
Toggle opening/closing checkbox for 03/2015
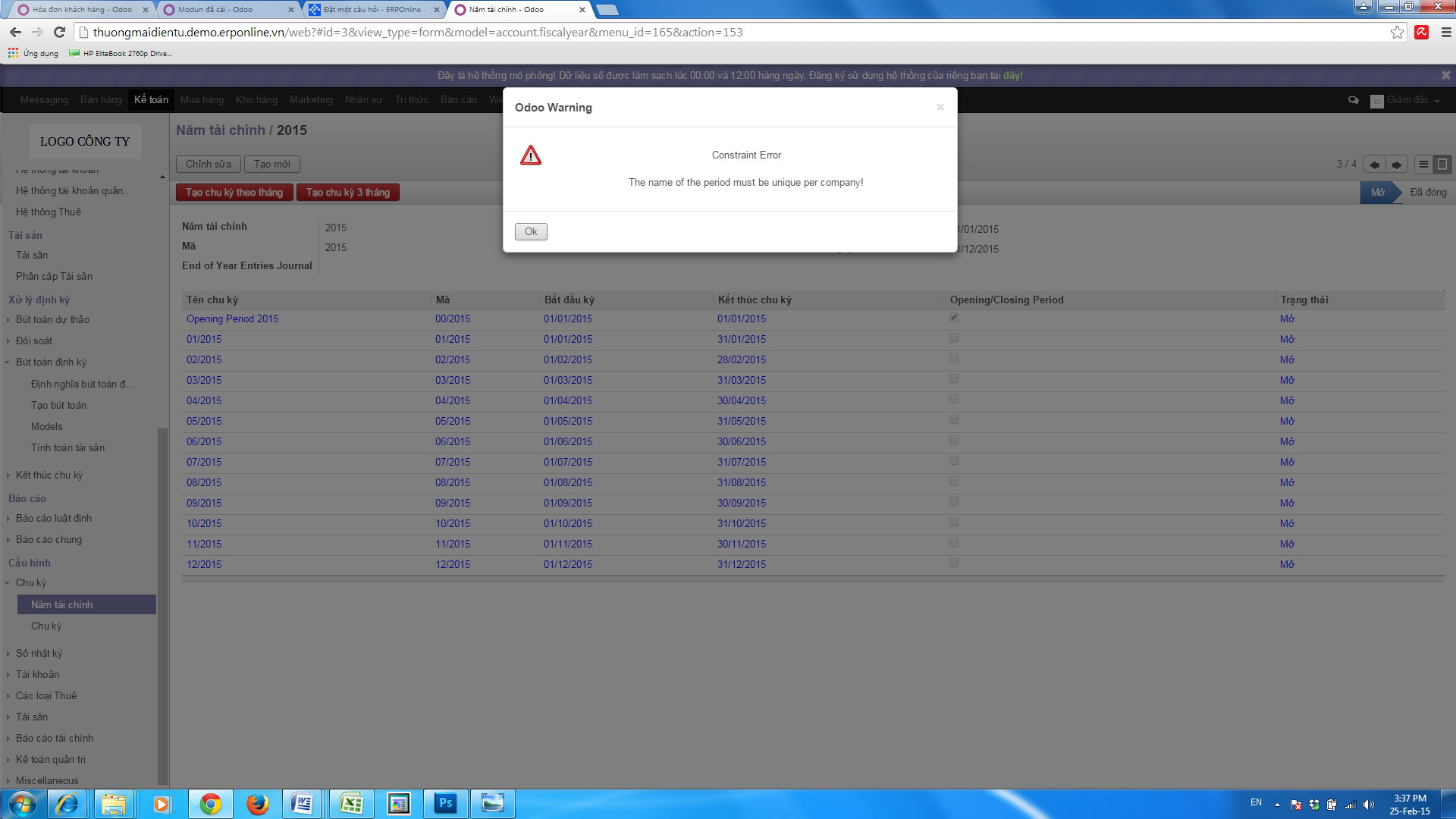click(954, 379)
